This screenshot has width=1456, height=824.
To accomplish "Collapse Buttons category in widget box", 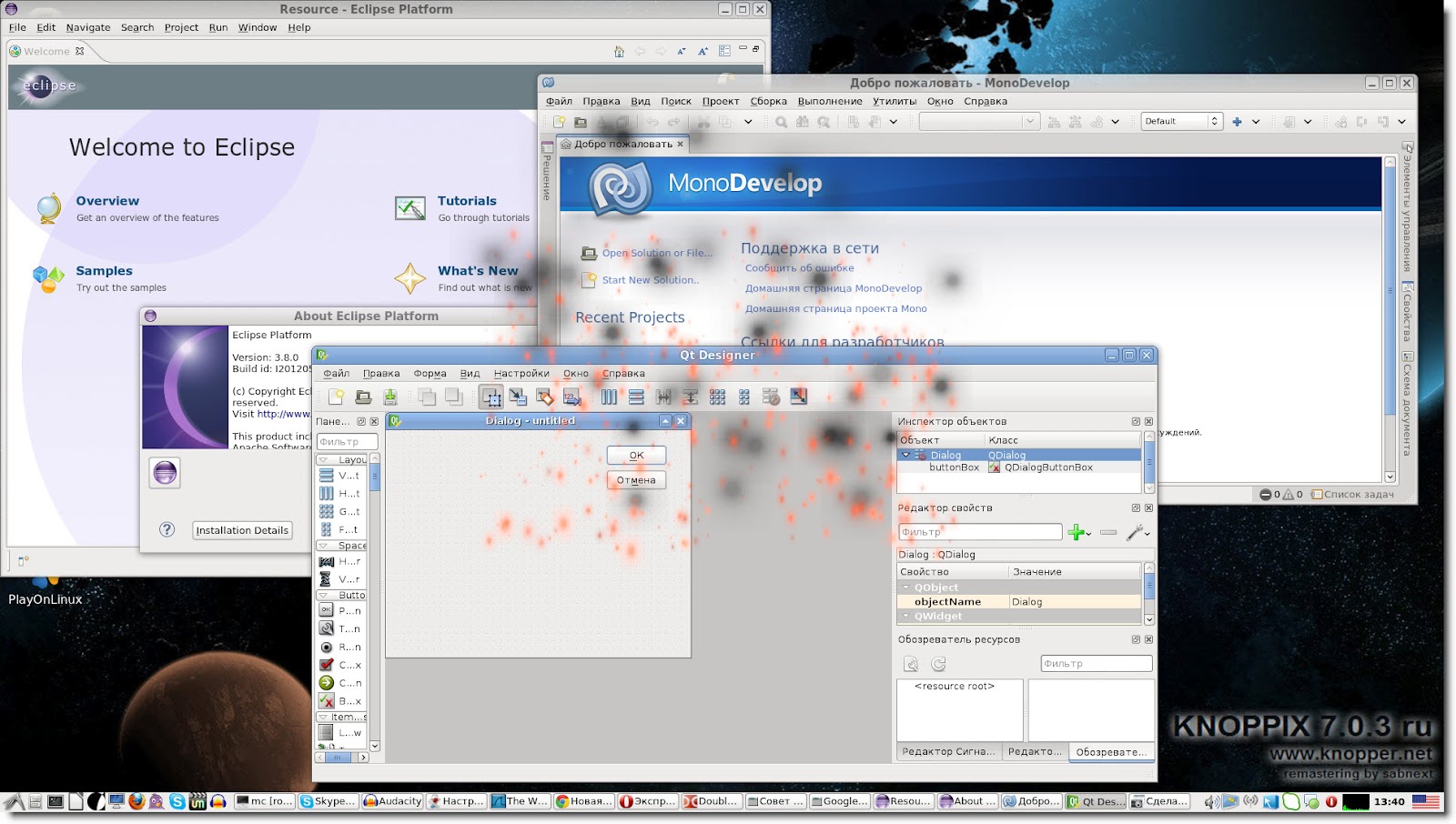I will tap(323, 595).
